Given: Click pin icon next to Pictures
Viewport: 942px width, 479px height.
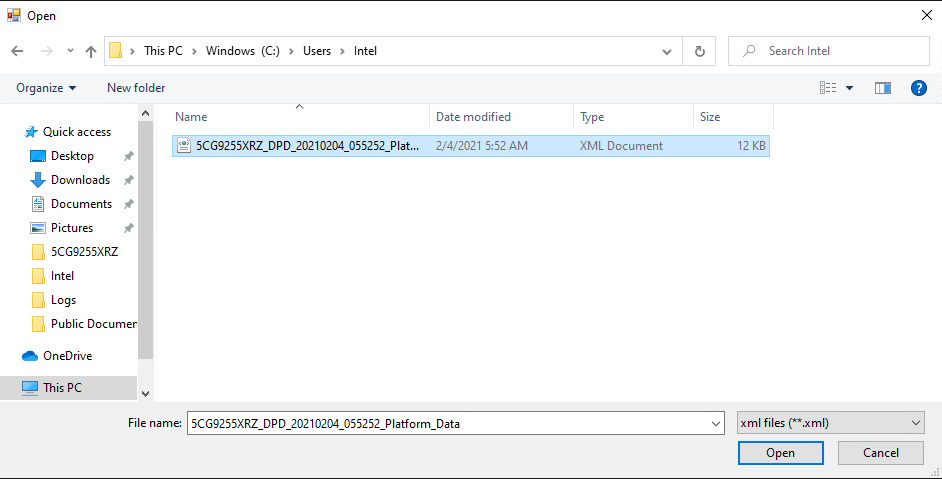Looking at the screenshot, I should pos(128,228).
